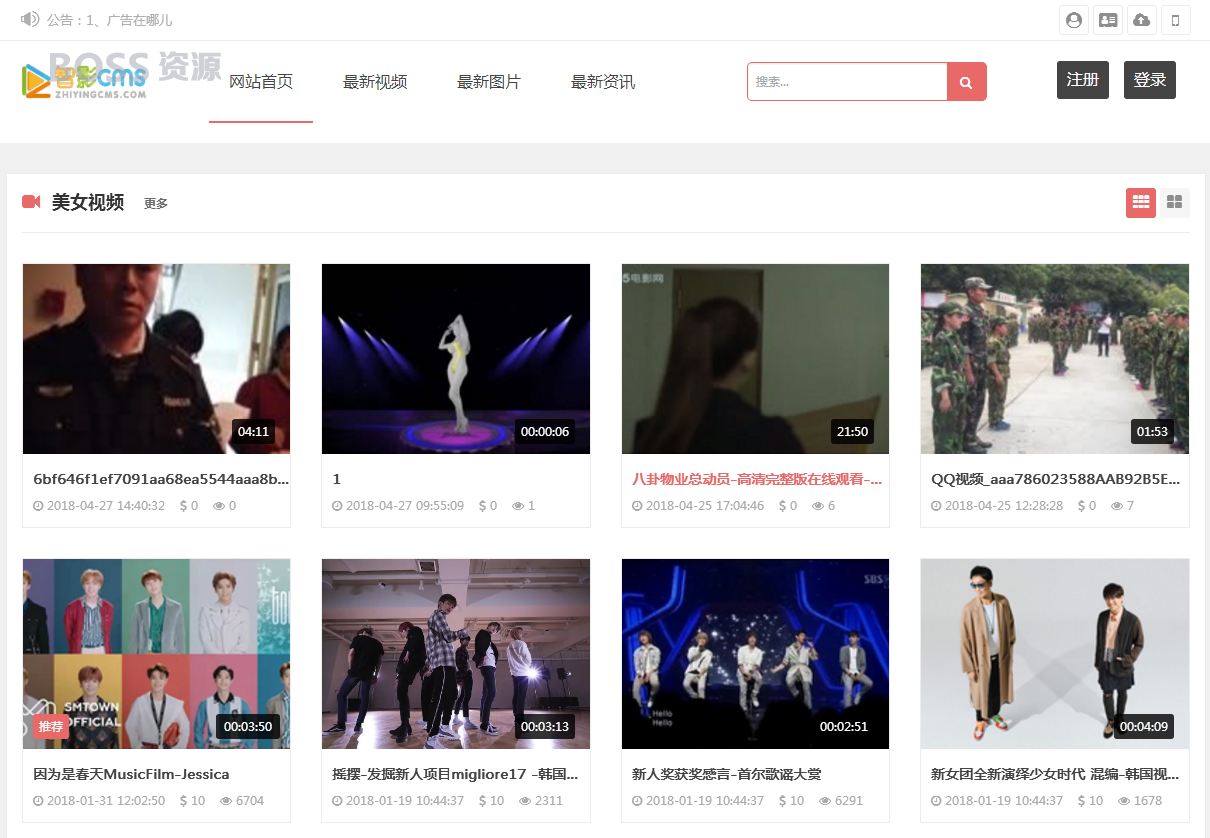Click the 04:11 duration badge

[253, 432]
